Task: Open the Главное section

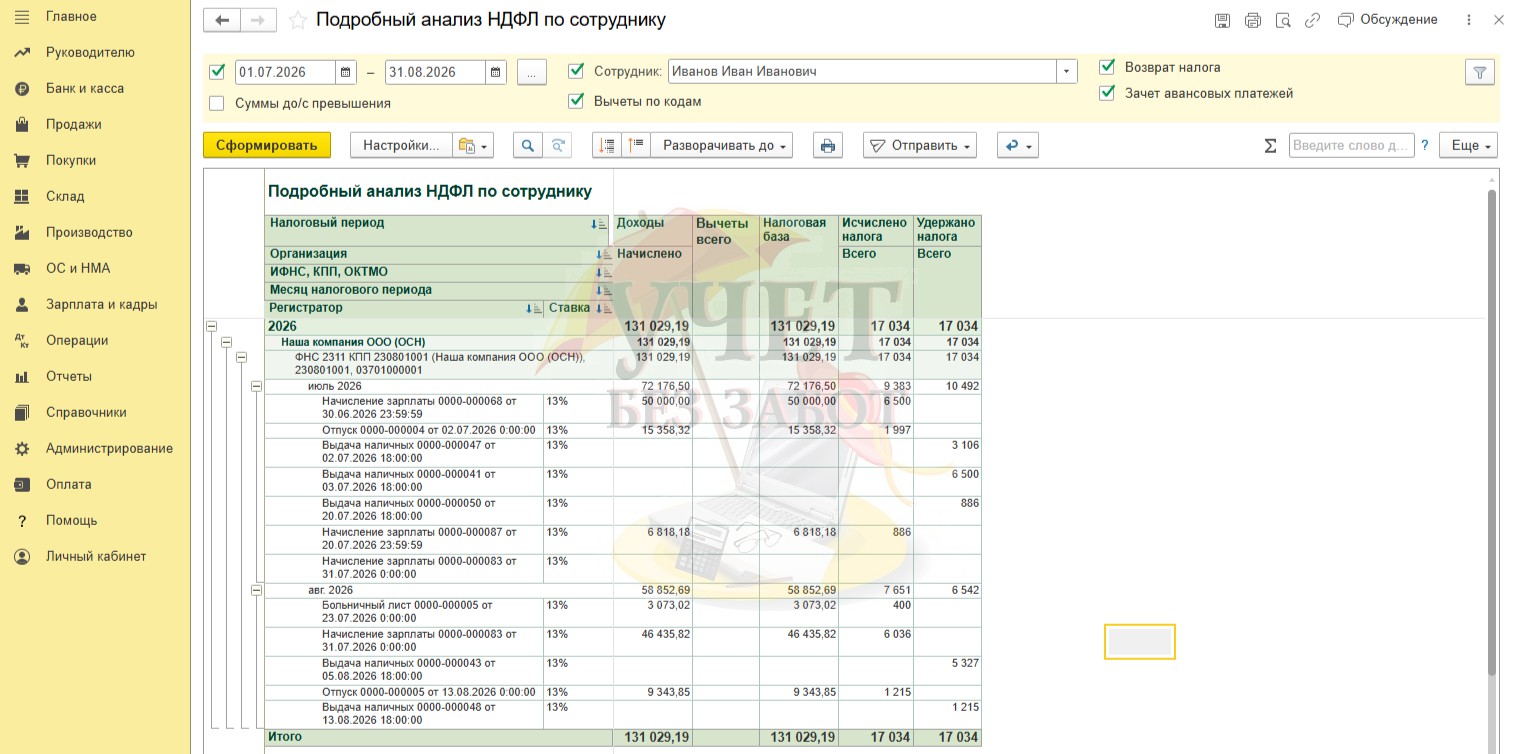Action: (x=71, y=16)
